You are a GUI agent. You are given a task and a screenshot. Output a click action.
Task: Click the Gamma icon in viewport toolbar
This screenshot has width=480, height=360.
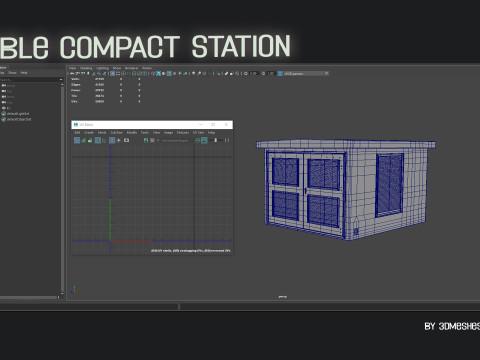[x=263, y=73]
